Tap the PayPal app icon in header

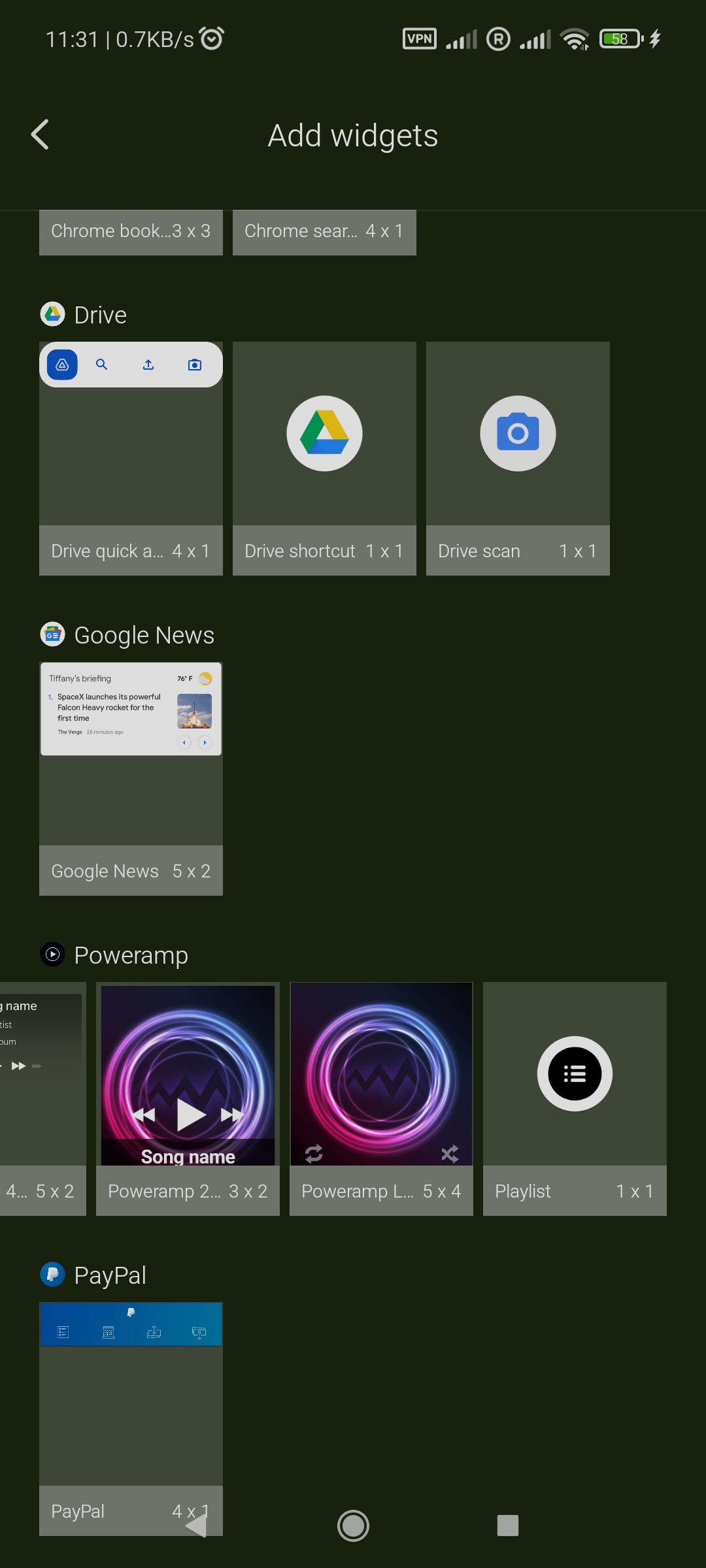(x=52, y=1275)
